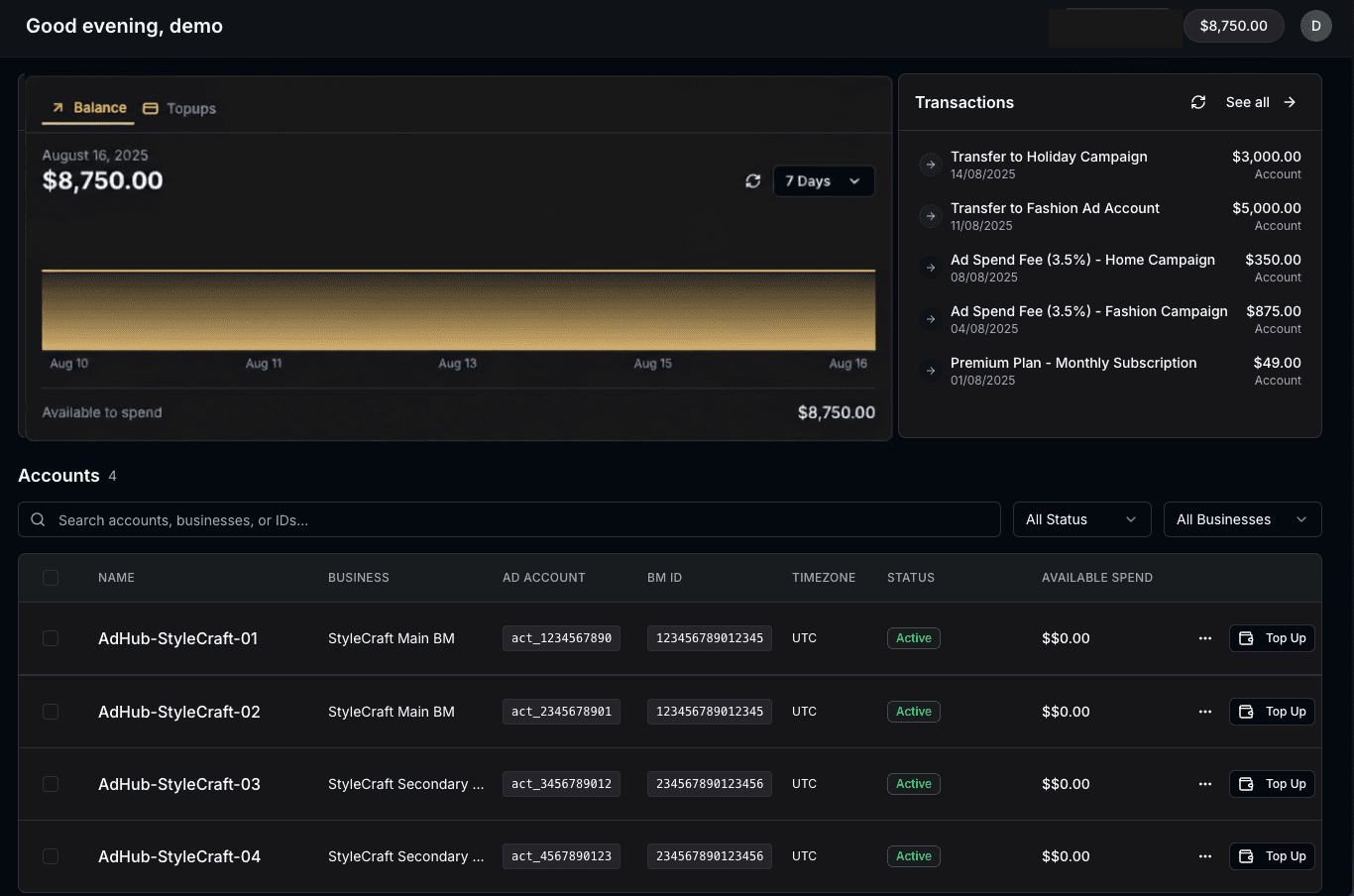Open Transfer to Holiday Campaign transaction

point(1110,165)
